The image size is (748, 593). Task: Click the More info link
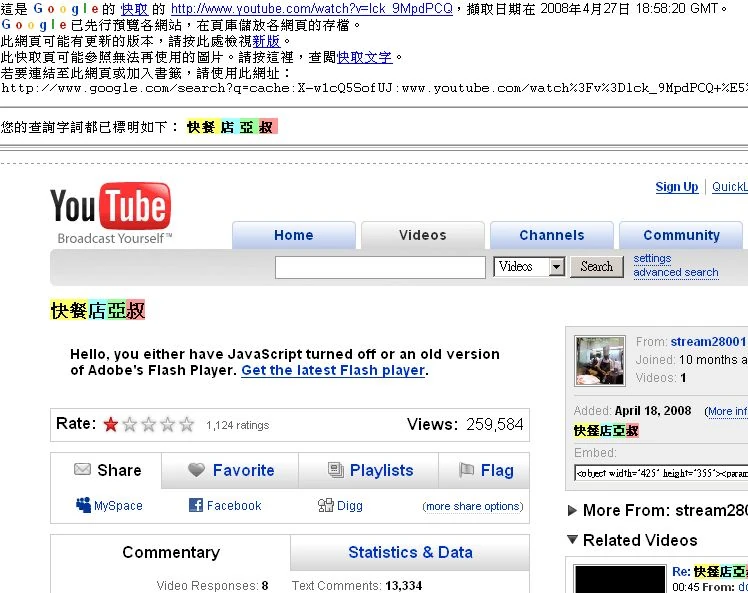pos(727,411)
